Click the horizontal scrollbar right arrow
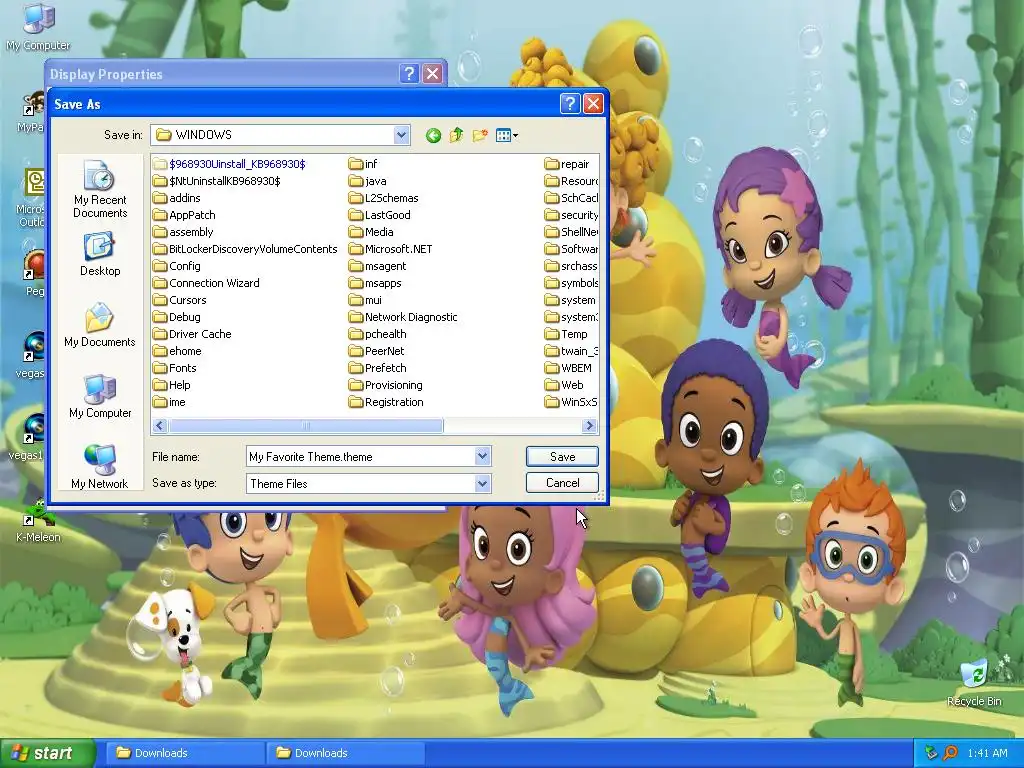This screenshot has height=768, width=1024. pos(589,426)
